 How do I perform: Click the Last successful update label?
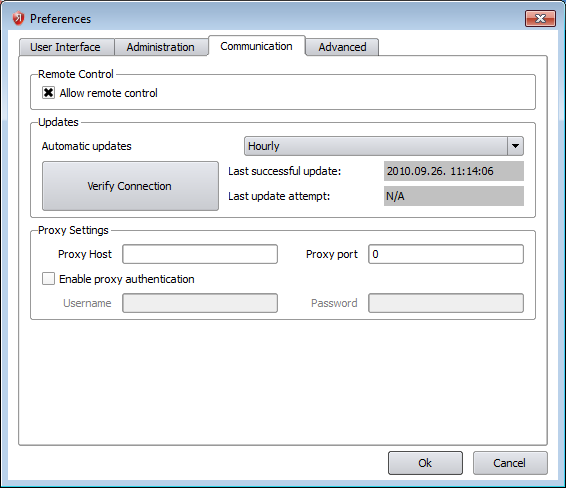[x=284, y=171]
